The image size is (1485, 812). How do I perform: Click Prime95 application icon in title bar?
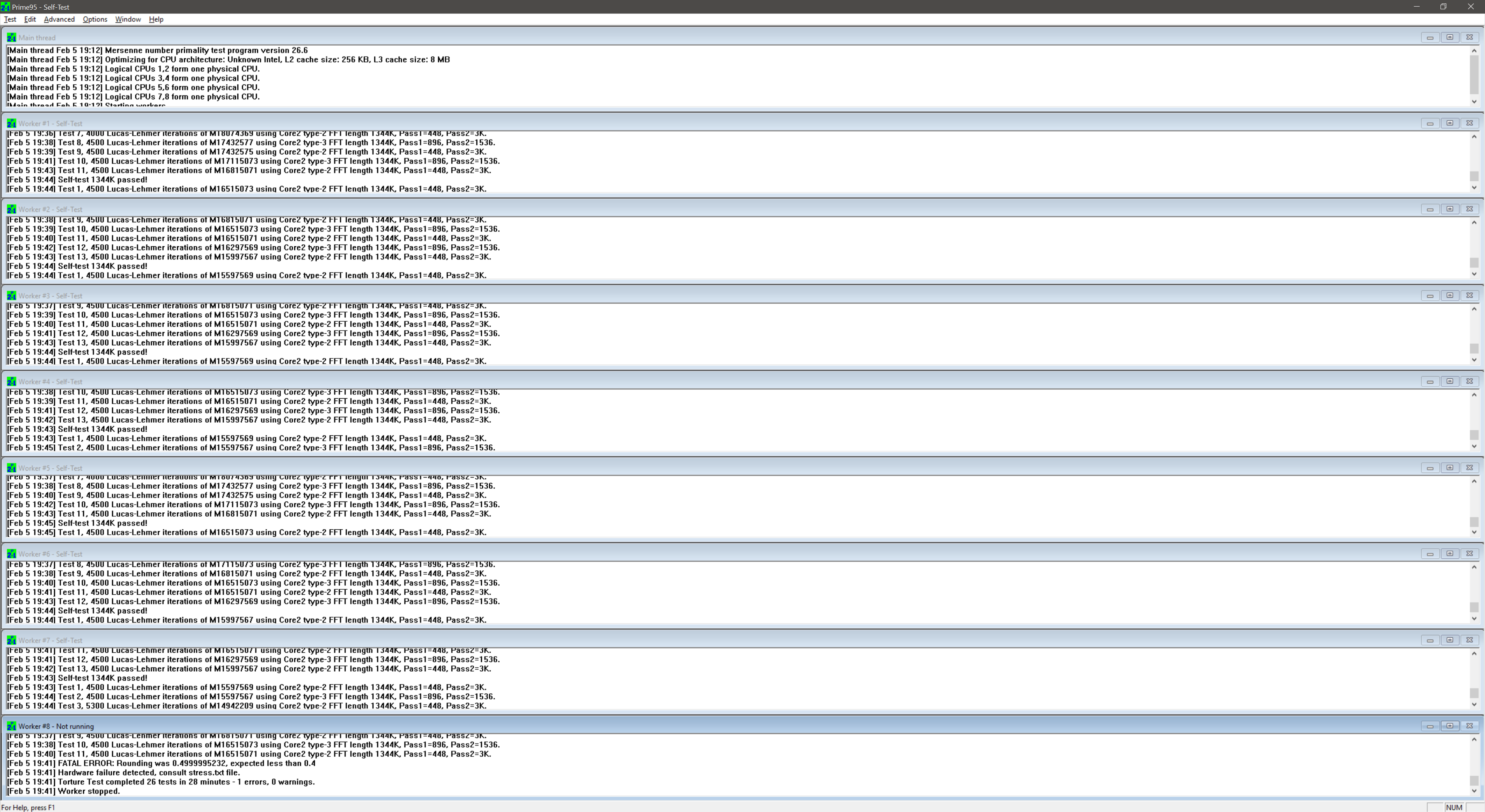pyautogui.click(x=5, y=7)
